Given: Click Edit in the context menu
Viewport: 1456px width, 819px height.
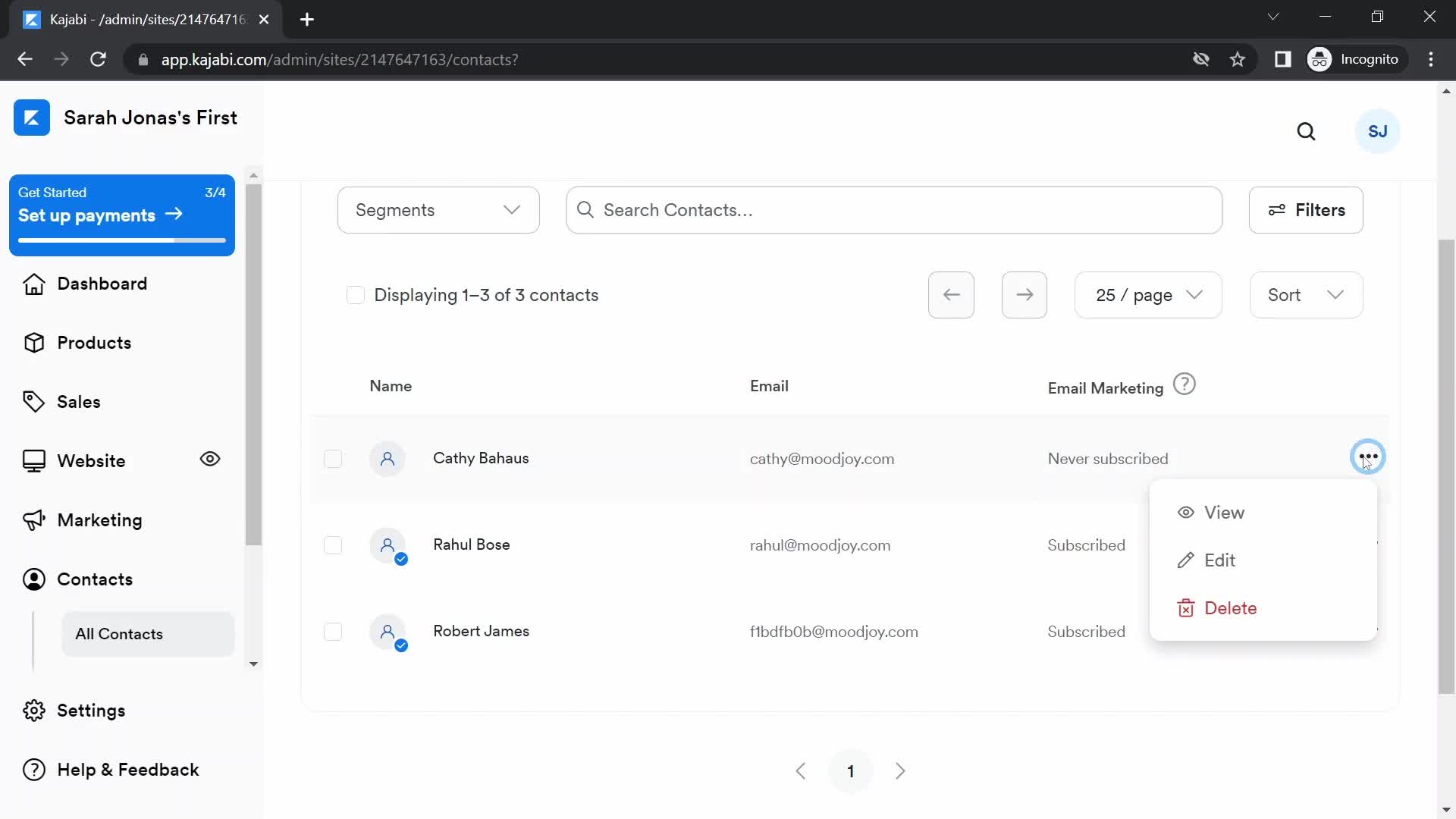Looking at the screenshot, I should click(x=1220, y=560).
